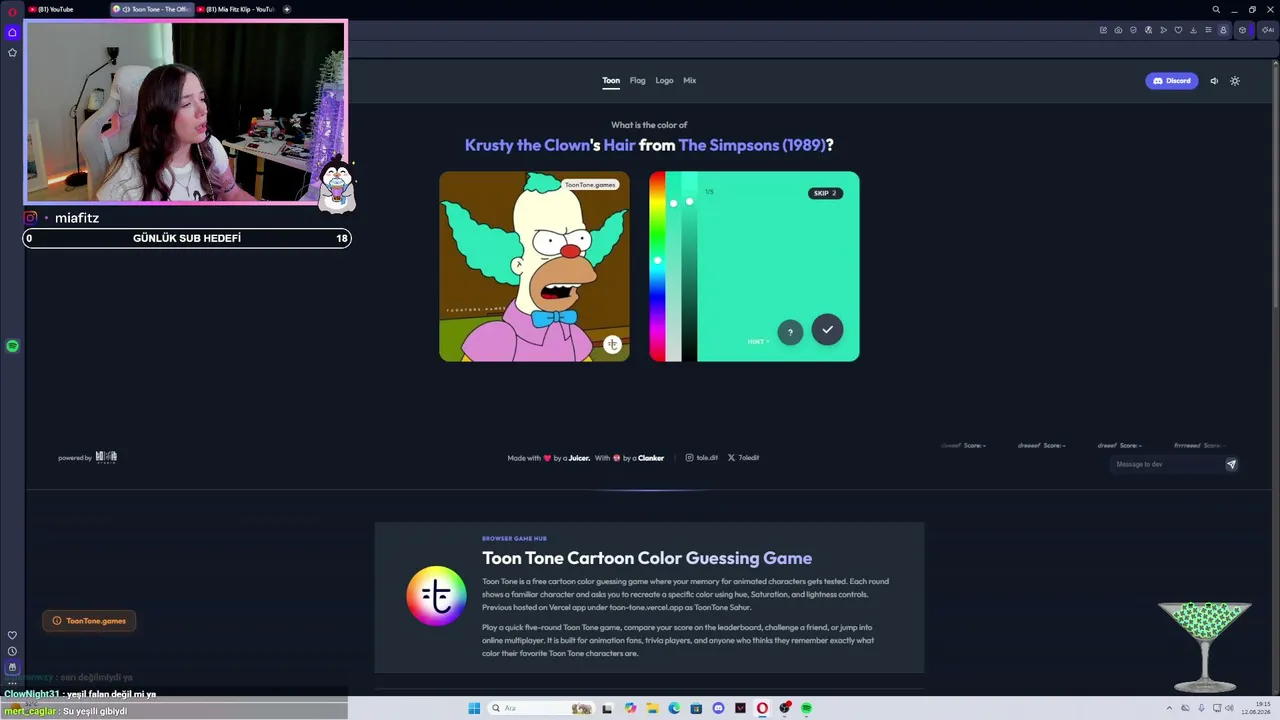1280x720 pixels.
Task: Click in the Message to dev field
Action: 1167,464
